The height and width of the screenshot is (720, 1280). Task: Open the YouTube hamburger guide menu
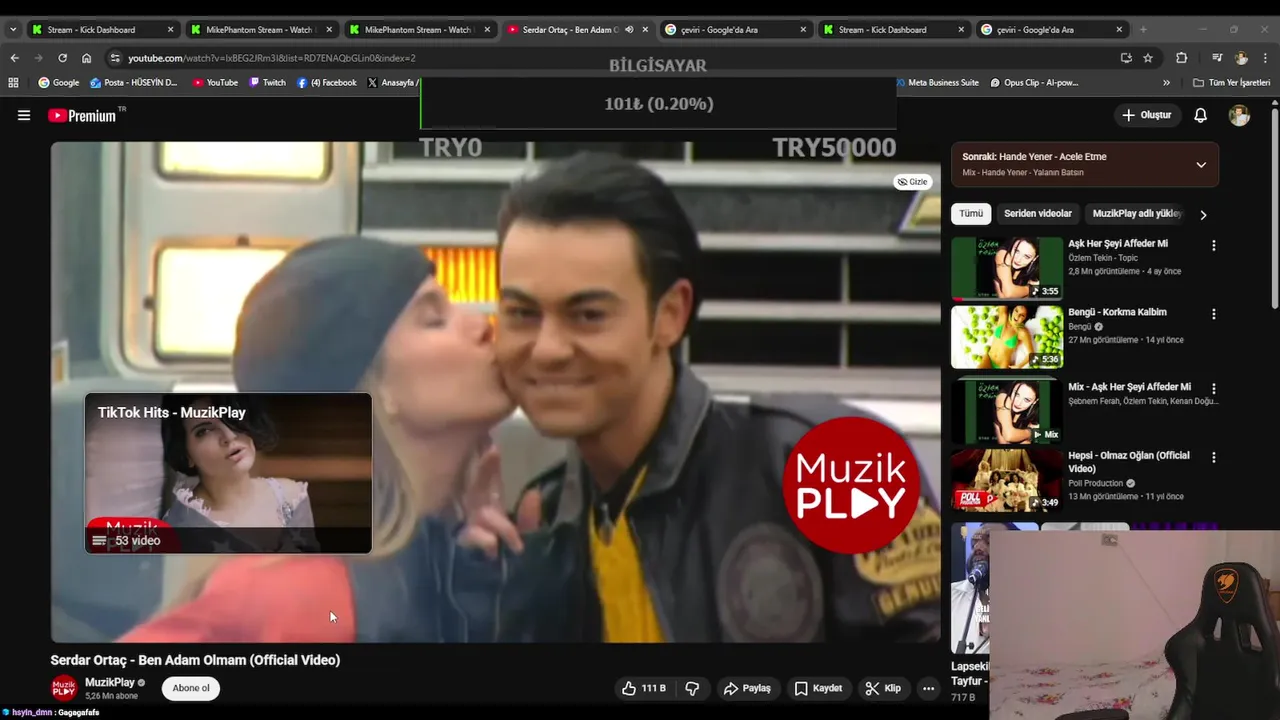point(24,115)
